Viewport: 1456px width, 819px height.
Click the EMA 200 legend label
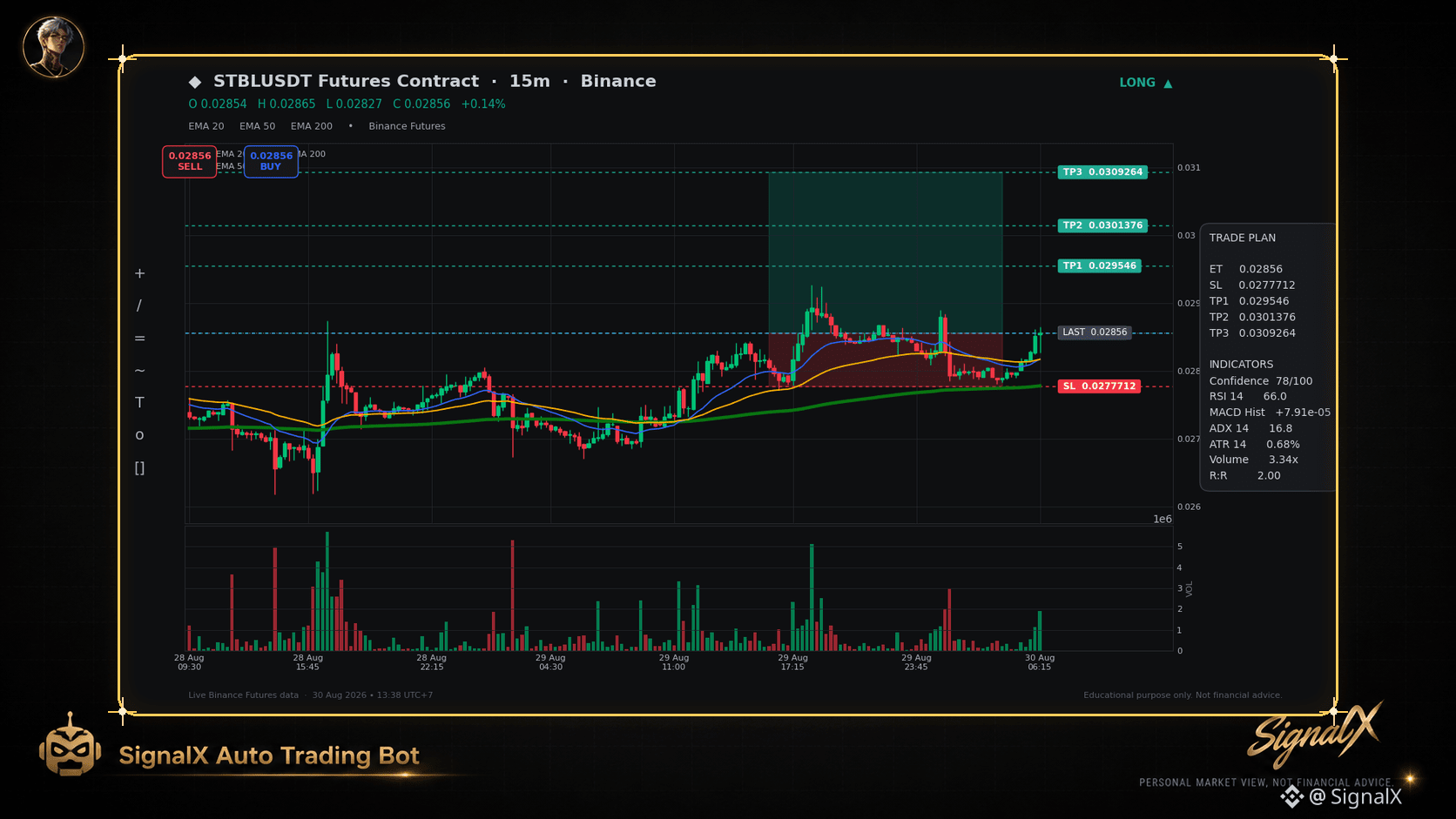coord(312,126)
